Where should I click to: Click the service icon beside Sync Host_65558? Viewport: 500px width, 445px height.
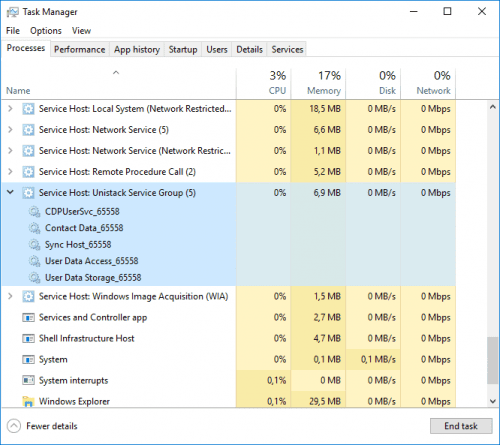34,245
